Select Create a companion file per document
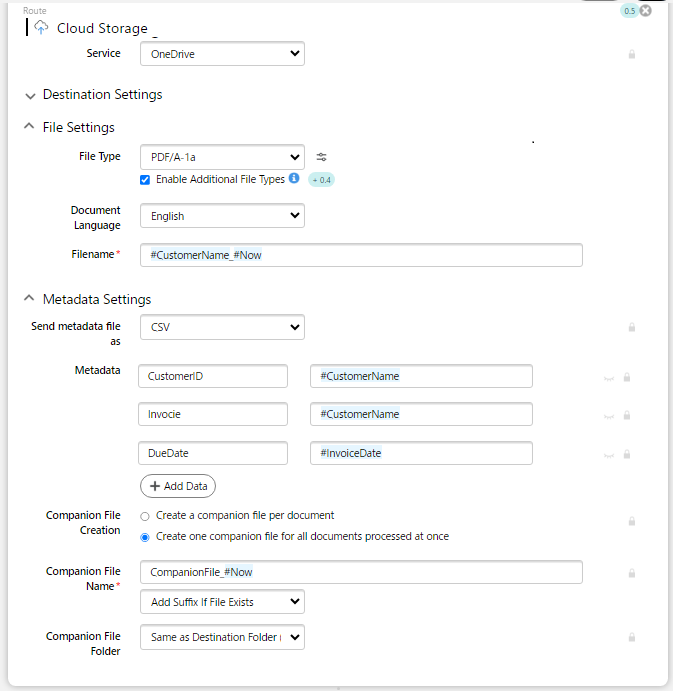The image size is (673, 691). [145, 516]
